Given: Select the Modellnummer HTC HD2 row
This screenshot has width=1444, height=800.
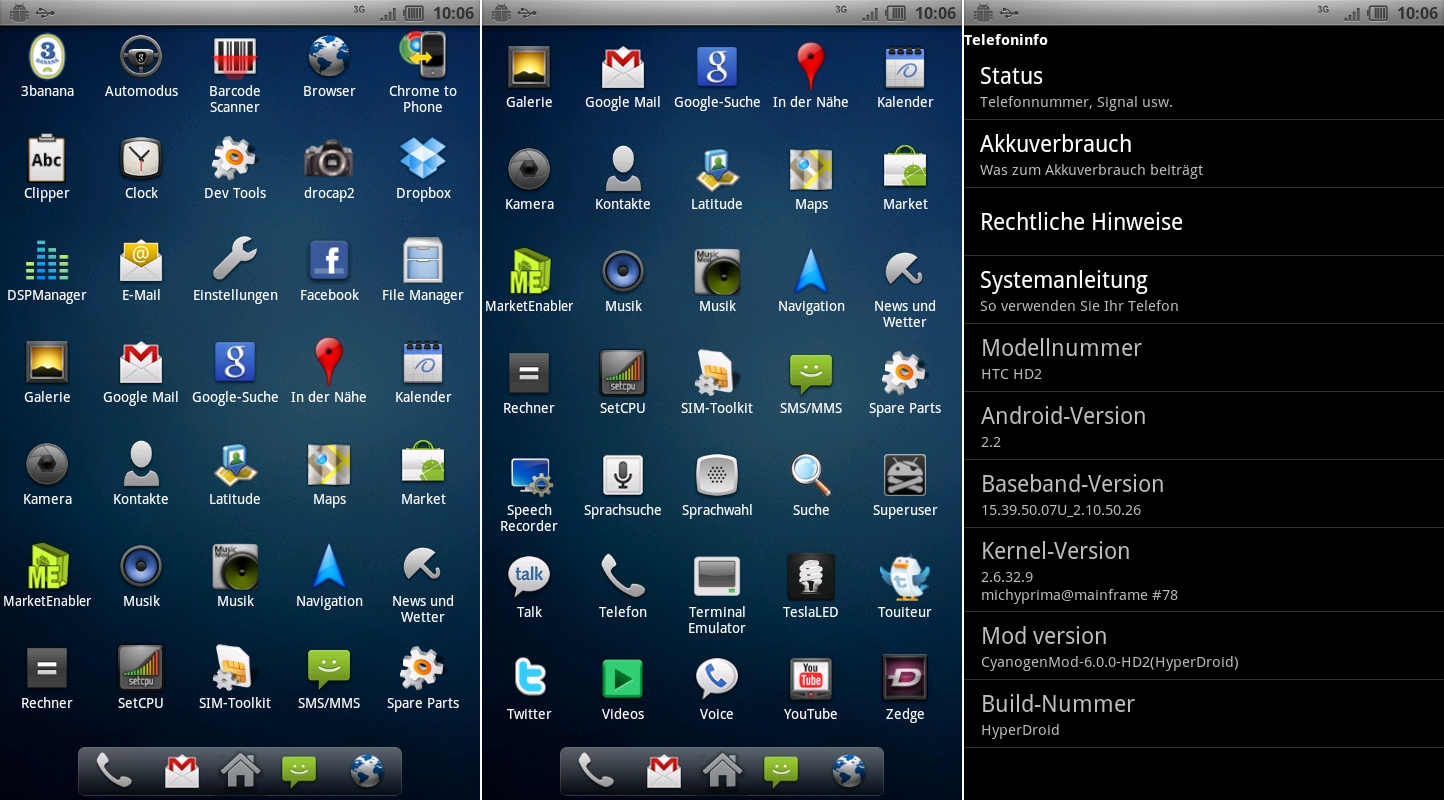Looking at the screenshot, I should (x=1204, y=358).
